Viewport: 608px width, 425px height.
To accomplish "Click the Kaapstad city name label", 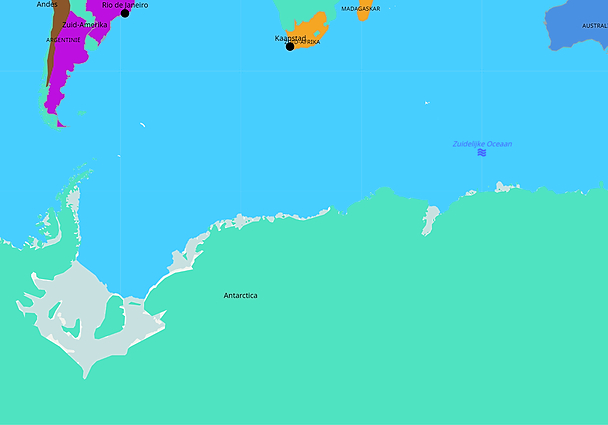I will (289, 38).
